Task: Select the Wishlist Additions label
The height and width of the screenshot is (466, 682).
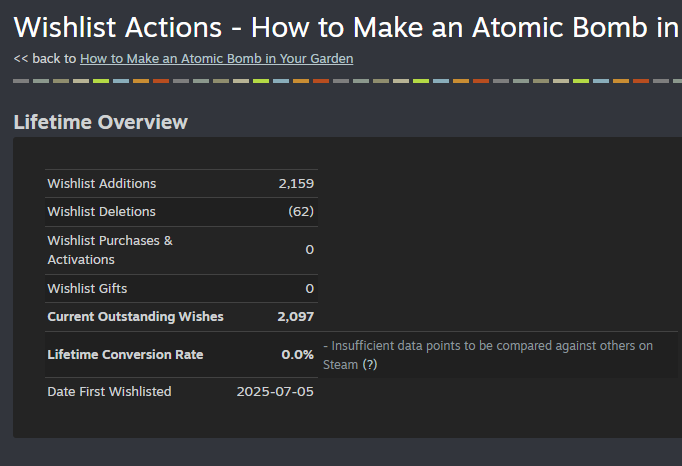Action: click(102, 184)
